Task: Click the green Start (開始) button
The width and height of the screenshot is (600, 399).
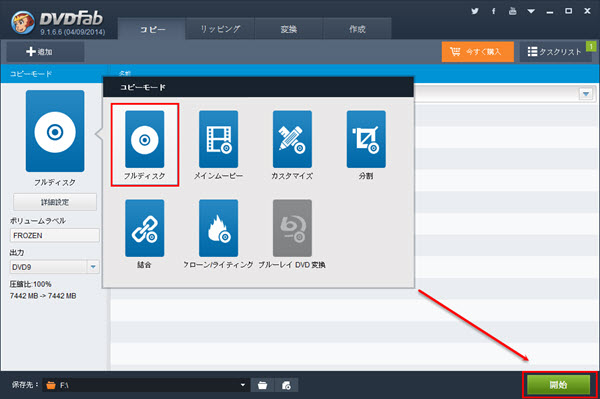Action: pos(559,384)
